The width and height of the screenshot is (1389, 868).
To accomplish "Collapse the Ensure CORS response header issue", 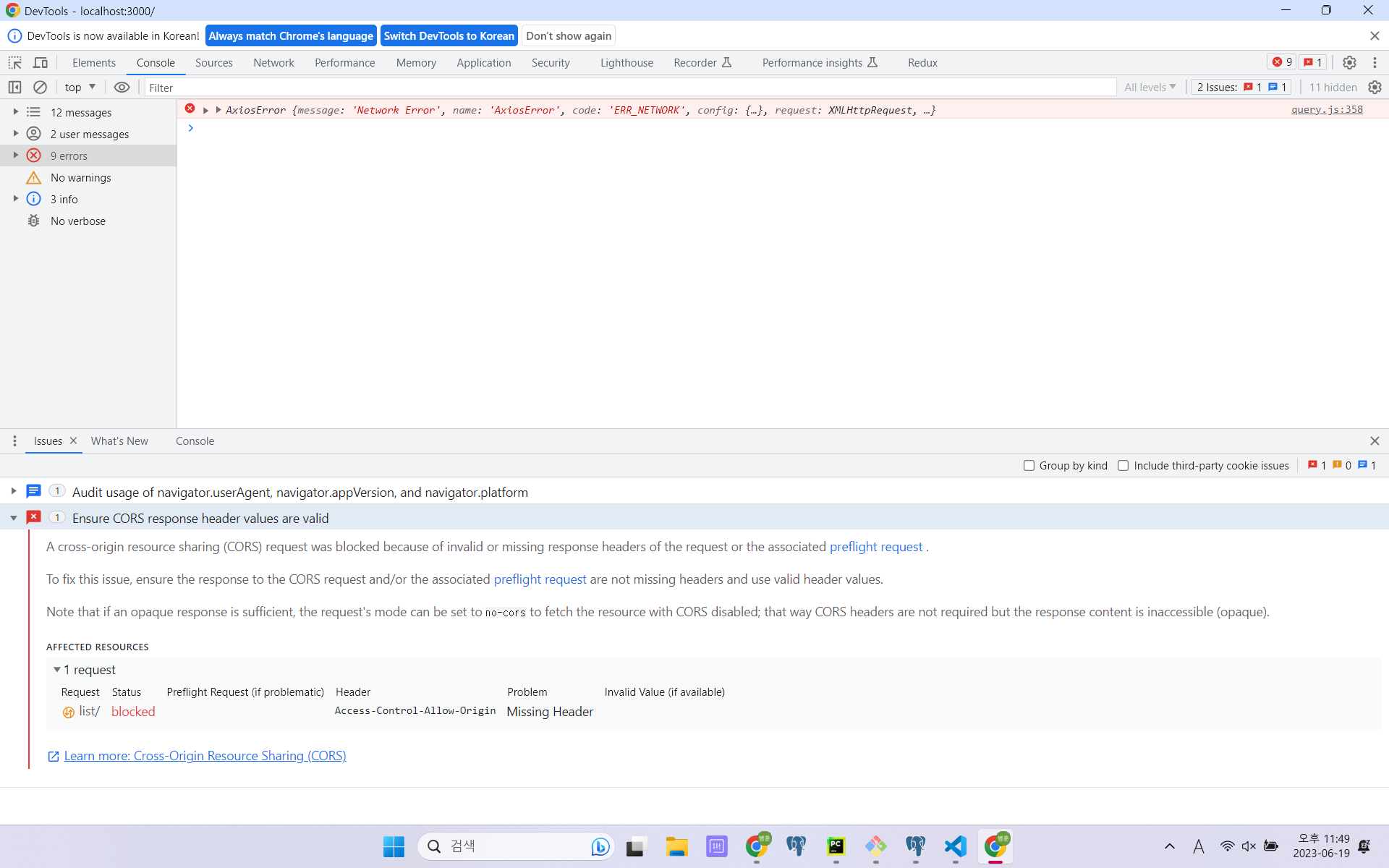I will 14,519.
